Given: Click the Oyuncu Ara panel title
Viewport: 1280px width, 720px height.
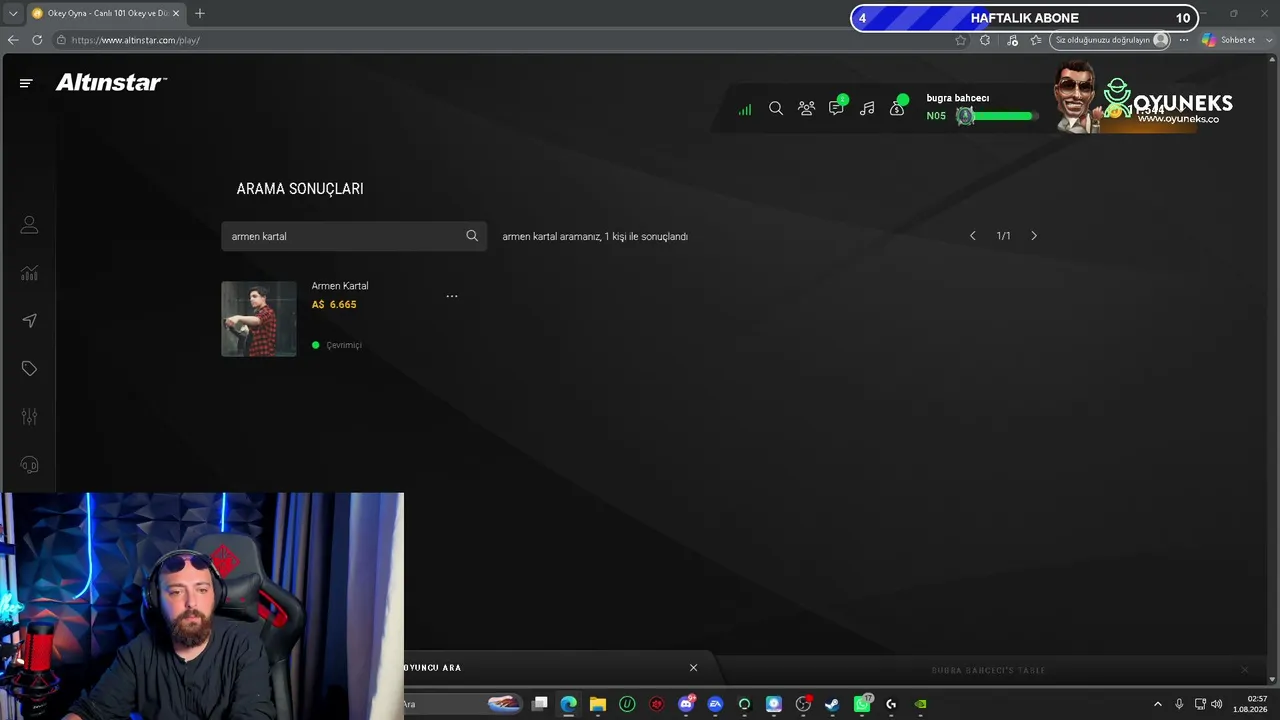Looking at the screenshot, I should (x=432, y=668).
